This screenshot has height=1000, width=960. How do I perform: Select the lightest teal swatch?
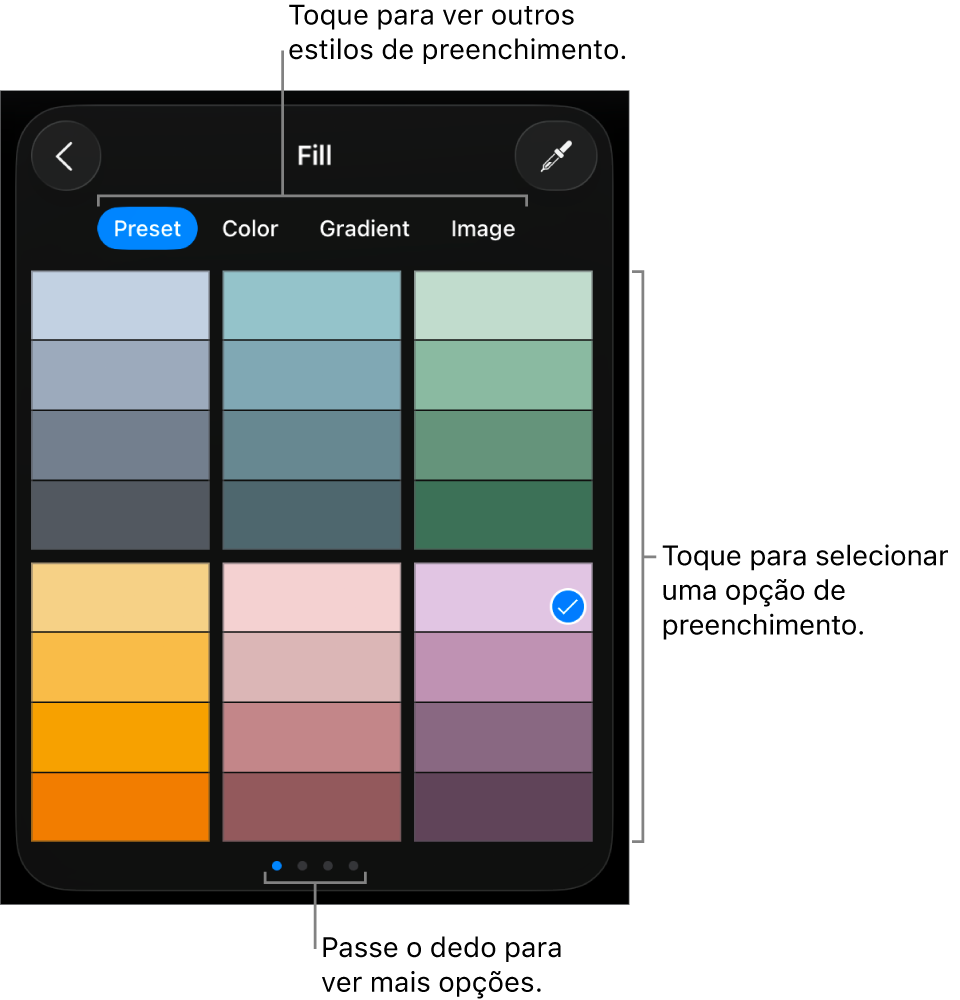(x=312, y=305)
